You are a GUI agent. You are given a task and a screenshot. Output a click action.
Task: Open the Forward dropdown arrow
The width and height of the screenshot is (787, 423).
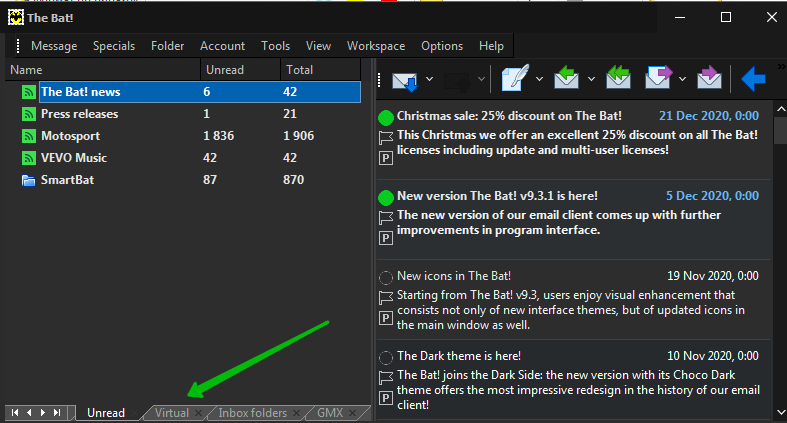682,79
